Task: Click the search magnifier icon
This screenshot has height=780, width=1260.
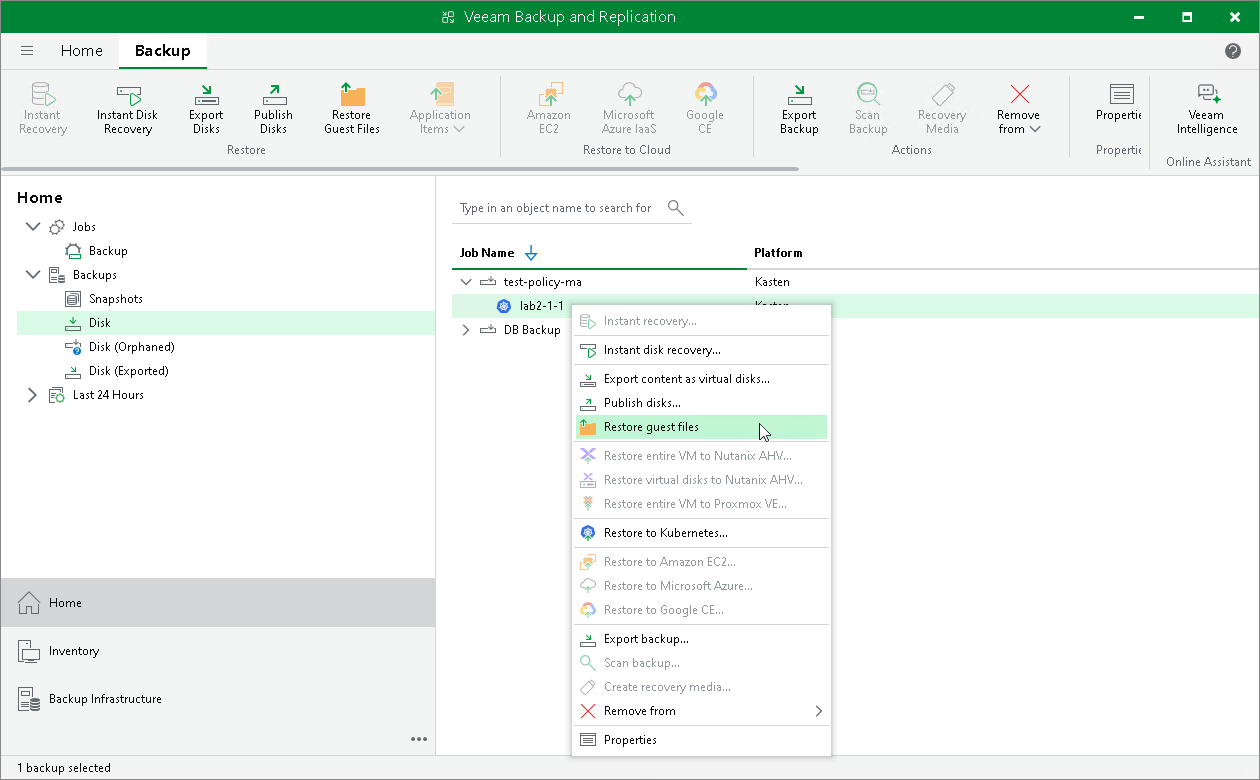Action: point(676,208)
